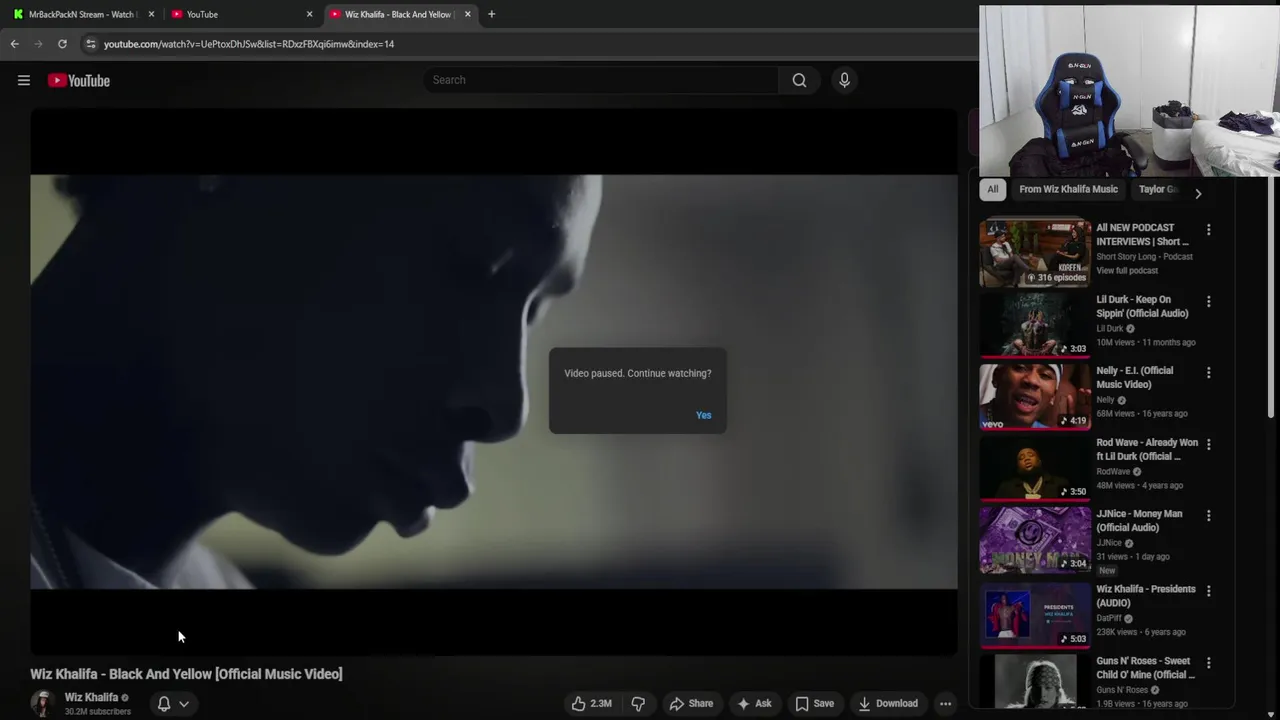Open the Ask feature button
1280x720 pixels.
[x=754, y=703]
